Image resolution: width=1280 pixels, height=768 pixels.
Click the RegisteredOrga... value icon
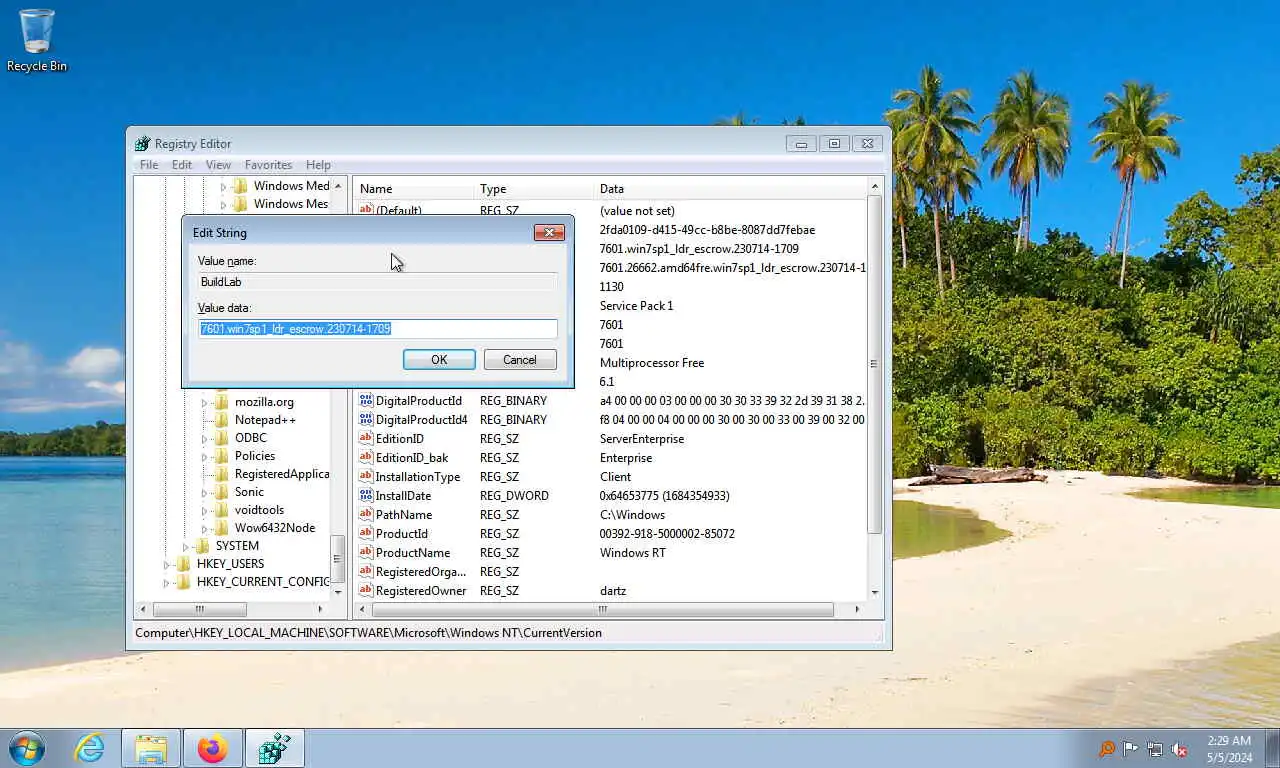click(366, 571)
